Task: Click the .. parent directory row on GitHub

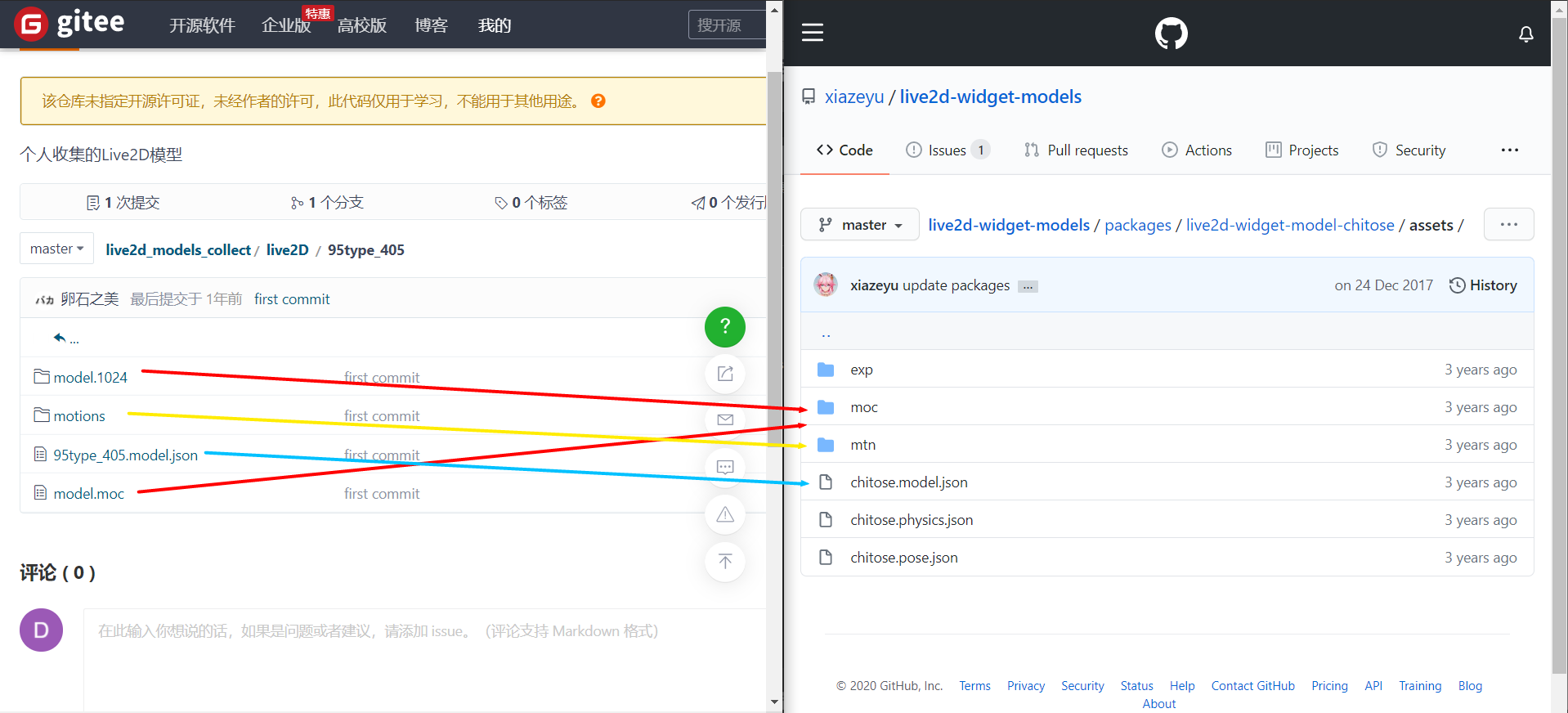Action: point(1167,331)
